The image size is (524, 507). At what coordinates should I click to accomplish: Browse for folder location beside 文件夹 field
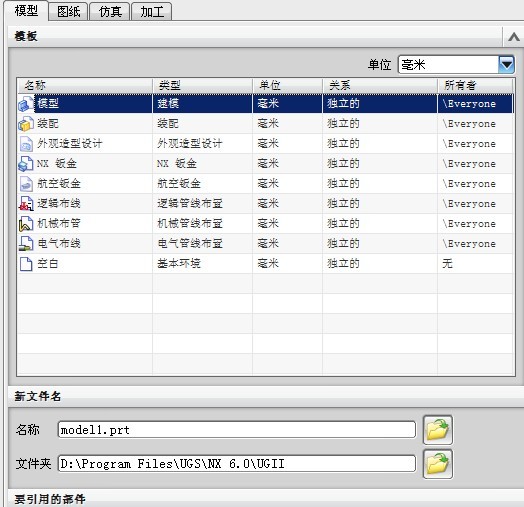[438, 464]
